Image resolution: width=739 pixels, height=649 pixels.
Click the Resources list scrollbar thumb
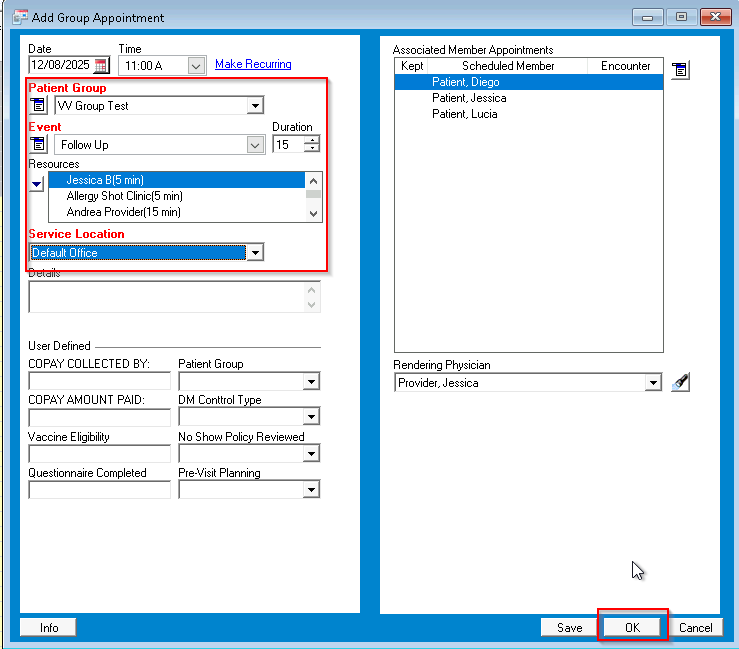coord(313,194)
